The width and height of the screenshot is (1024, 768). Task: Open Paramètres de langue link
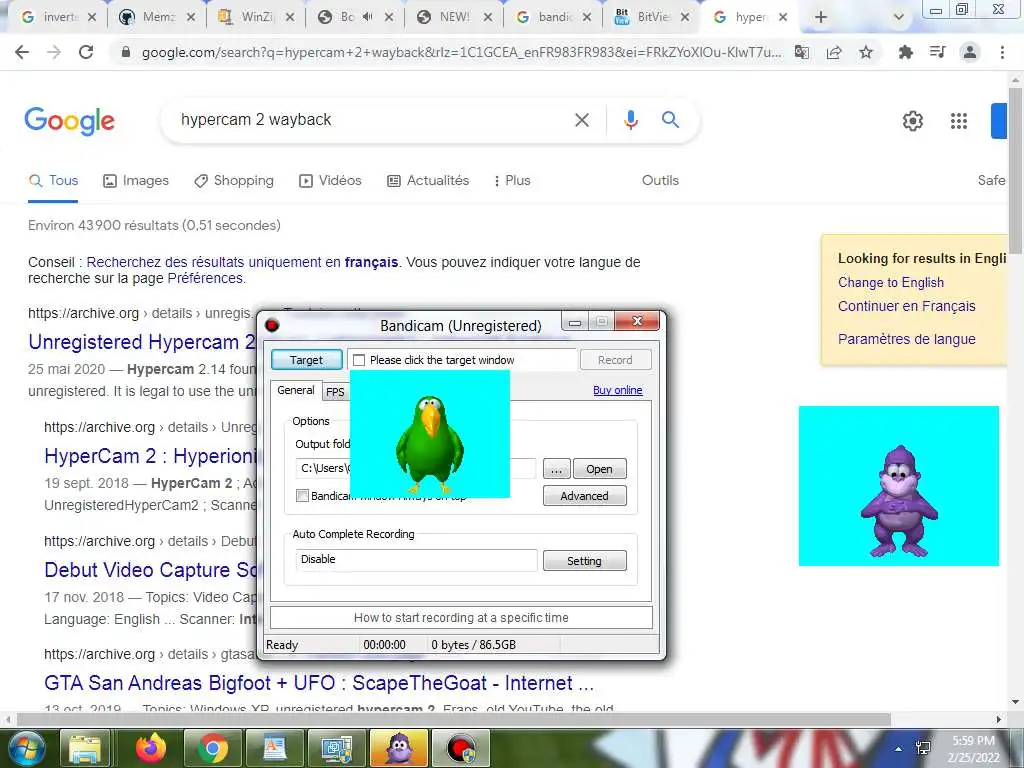tap(906, 339)
